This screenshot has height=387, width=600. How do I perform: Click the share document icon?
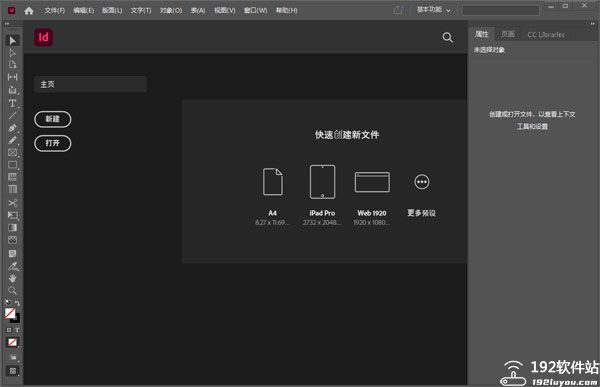click(398, 10)
